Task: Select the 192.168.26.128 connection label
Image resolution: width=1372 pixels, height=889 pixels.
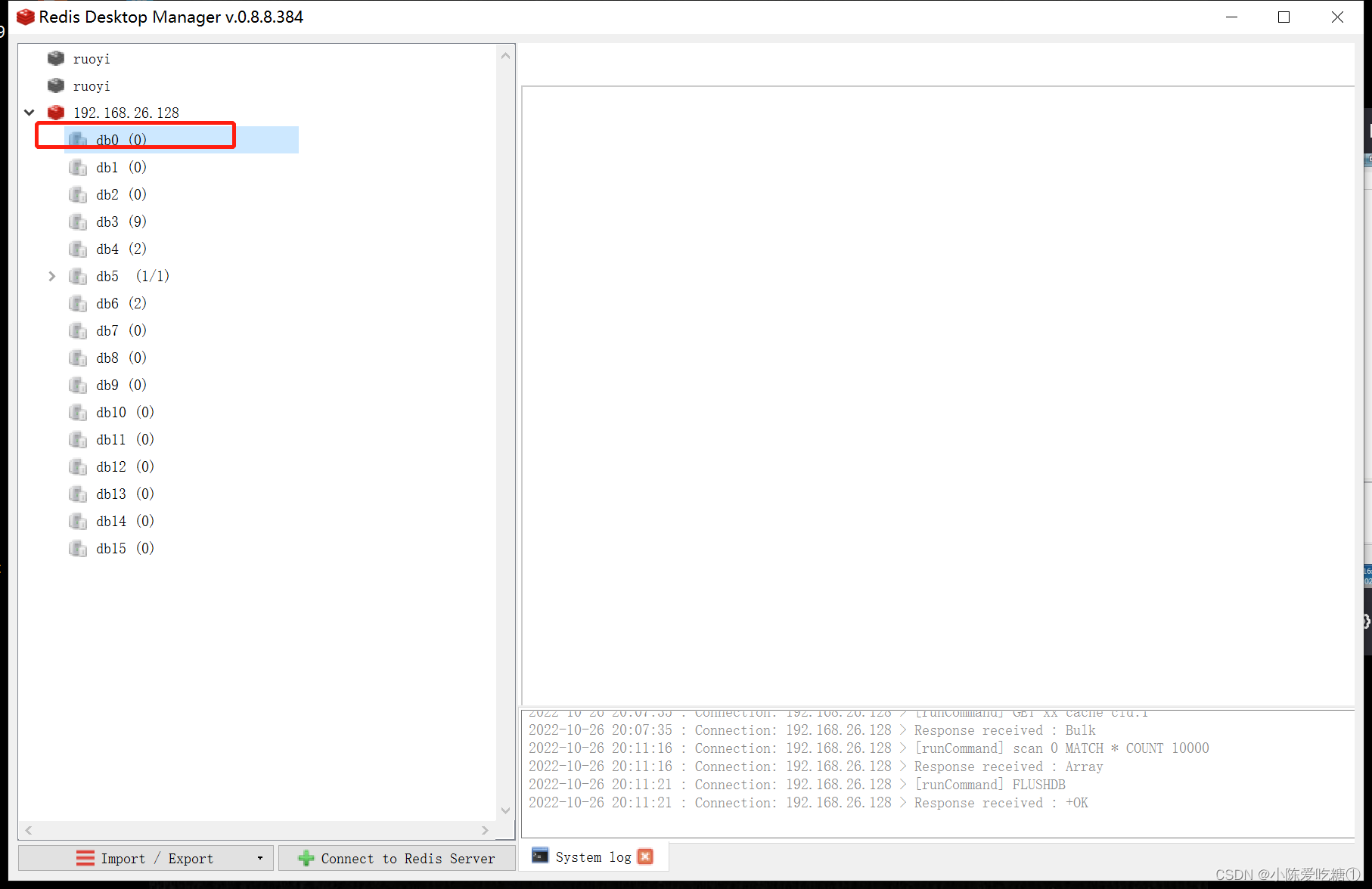Action: click(126, 113)
